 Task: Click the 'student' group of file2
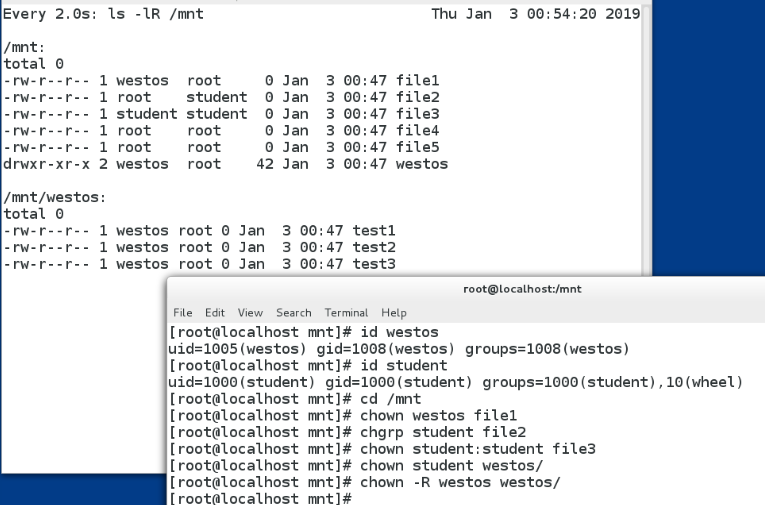click(217, 97)
